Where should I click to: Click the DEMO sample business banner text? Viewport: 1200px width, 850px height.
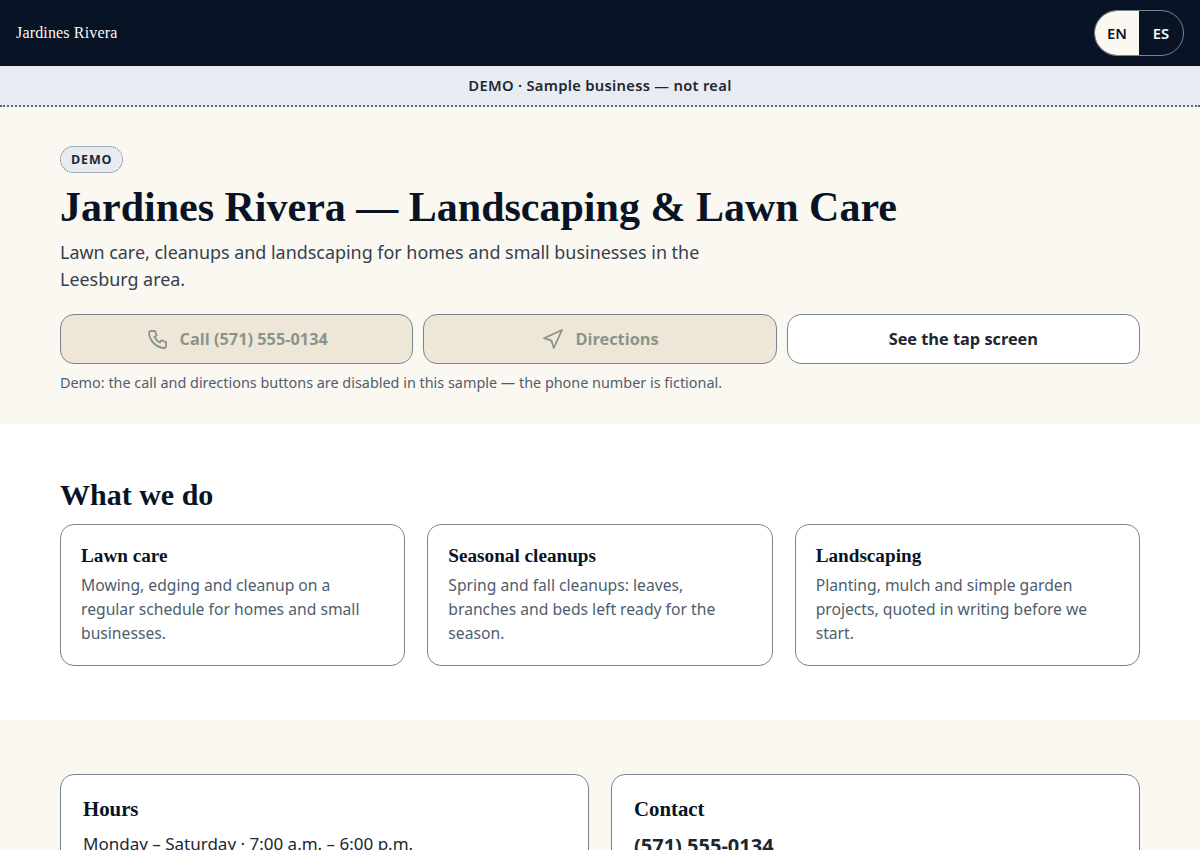tap(600, 86)
